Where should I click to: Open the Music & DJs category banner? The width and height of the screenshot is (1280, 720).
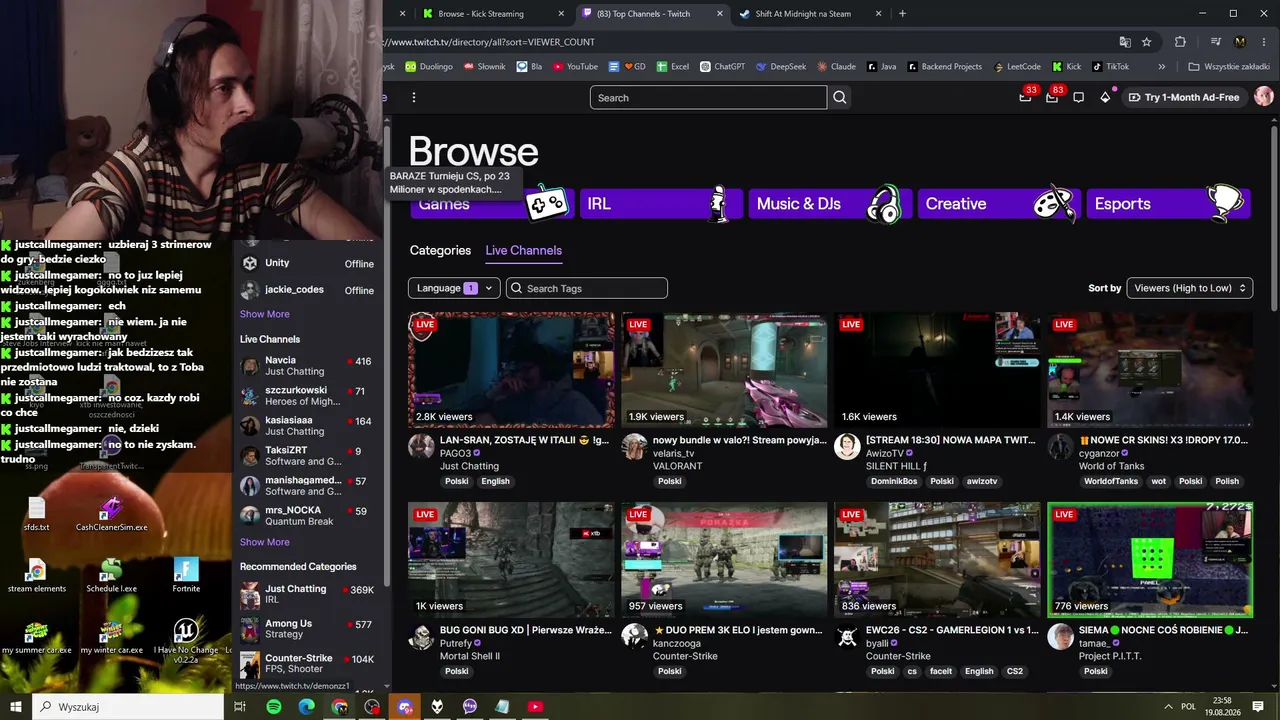tap(829, 203)
